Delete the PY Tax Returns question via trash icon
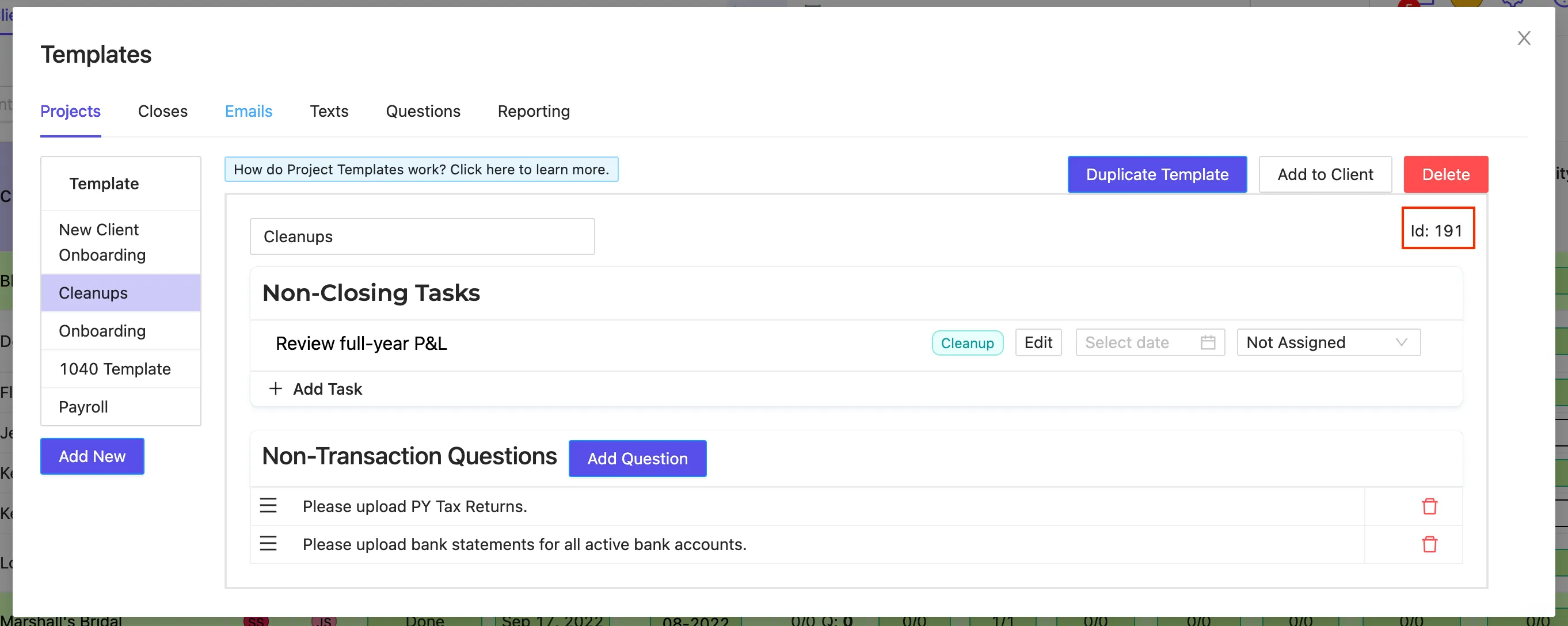Screen dimensions: 1568x626 [1429, 506]
